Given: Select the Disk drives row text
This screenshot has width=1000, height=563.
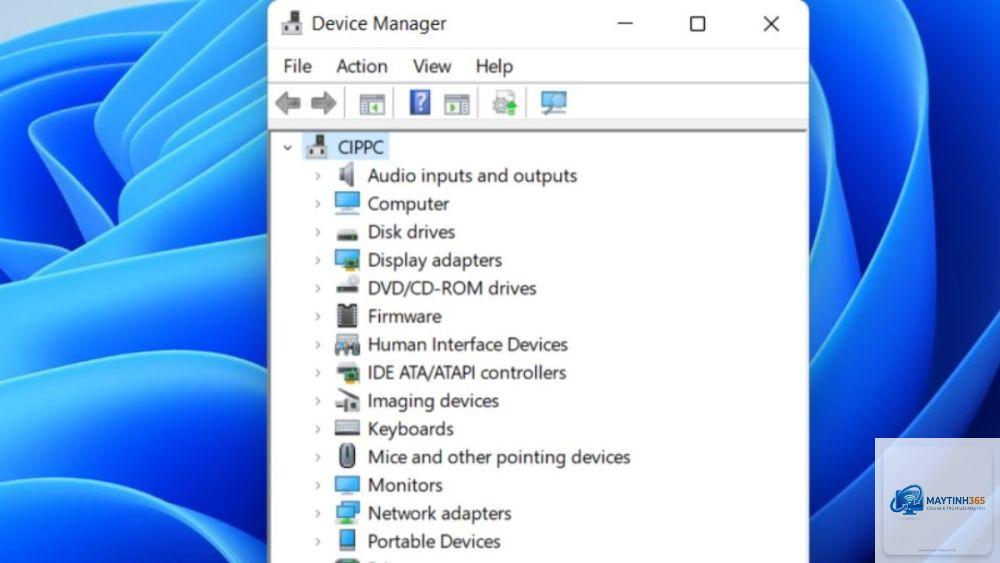Looking at the screenshot, I should pyautogui.click(x=411, y=232).
